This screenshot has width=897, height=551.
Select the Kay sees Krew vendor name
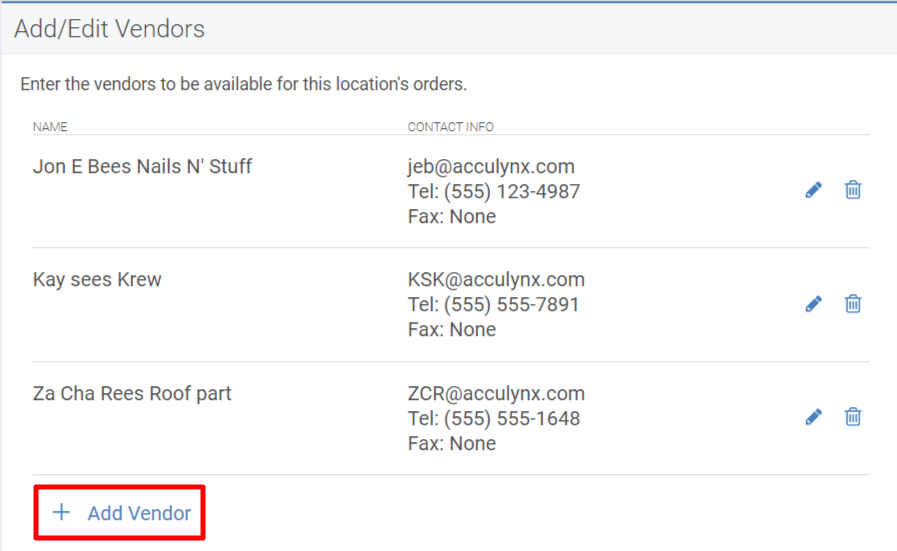pyautogui.click(x=97, y=280)
